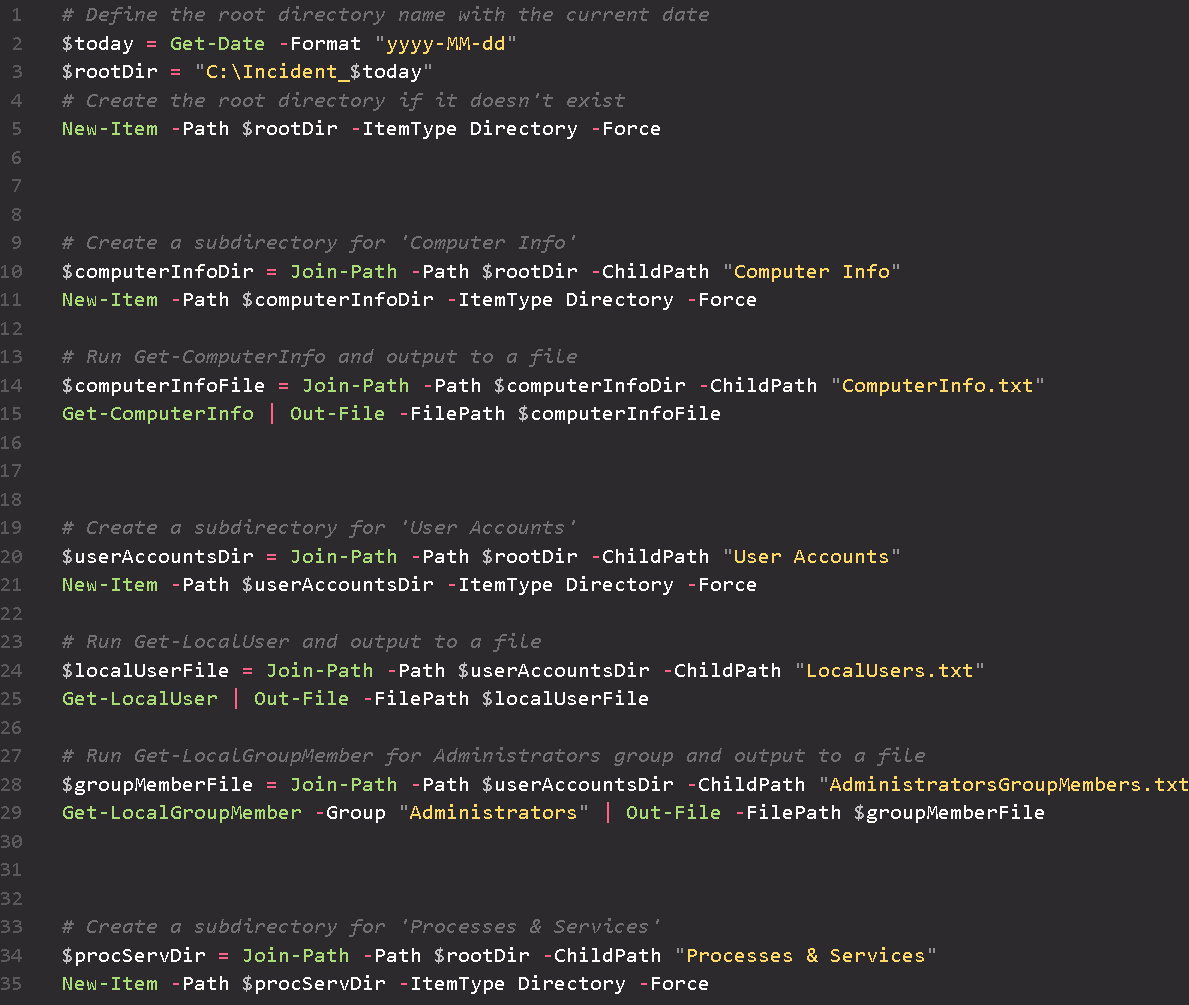Click Join-Path on line 10
This screenshot has height=1005, width=1189.
click(344, 272)
